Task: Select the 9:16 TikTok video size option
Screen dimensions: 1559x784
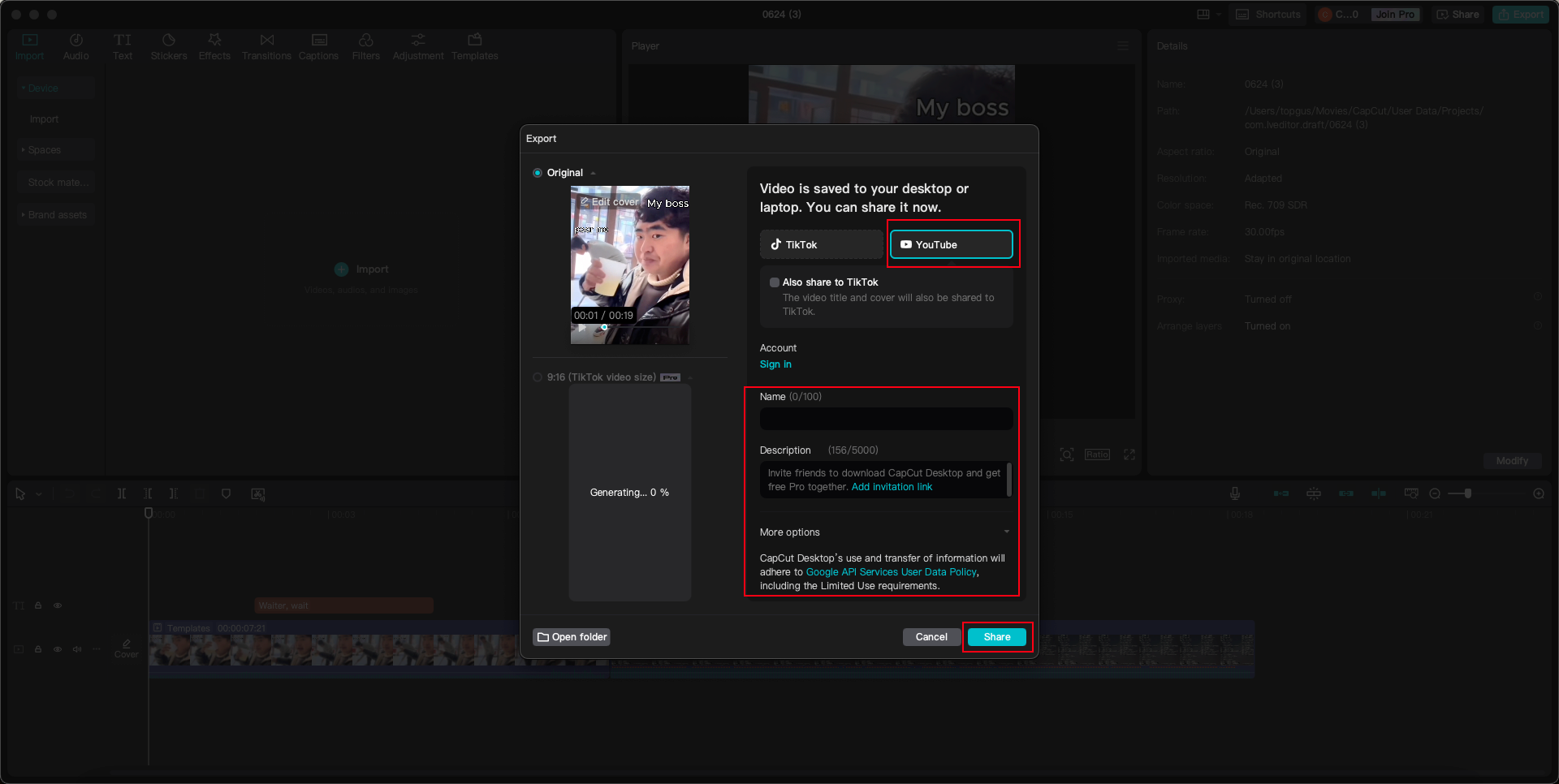Action: click(538, 377)
